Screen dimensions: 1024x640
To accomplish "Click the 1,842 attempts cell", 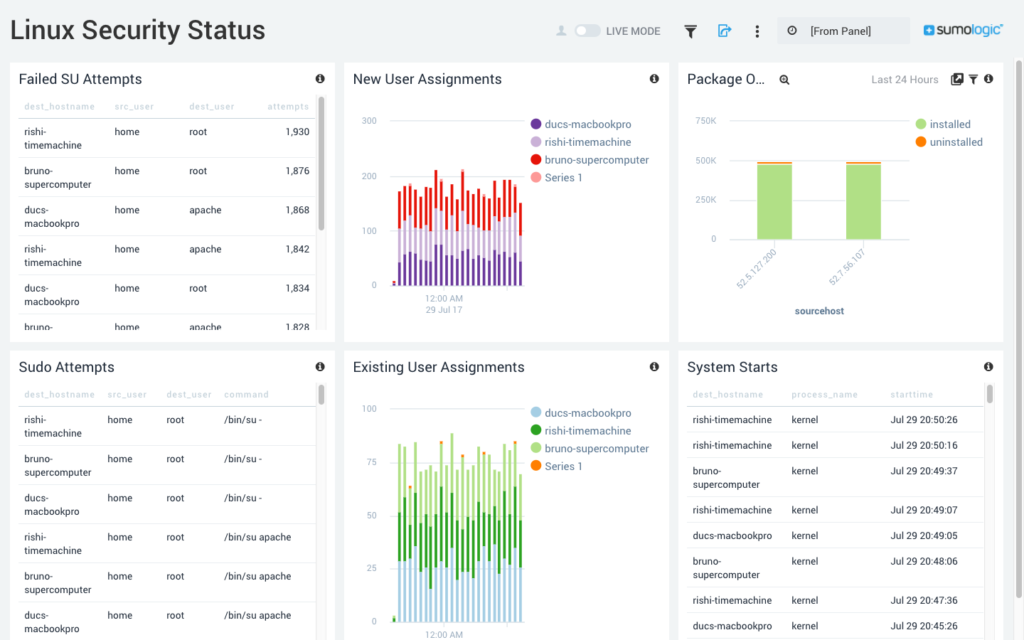I will (x=297, y=249).
